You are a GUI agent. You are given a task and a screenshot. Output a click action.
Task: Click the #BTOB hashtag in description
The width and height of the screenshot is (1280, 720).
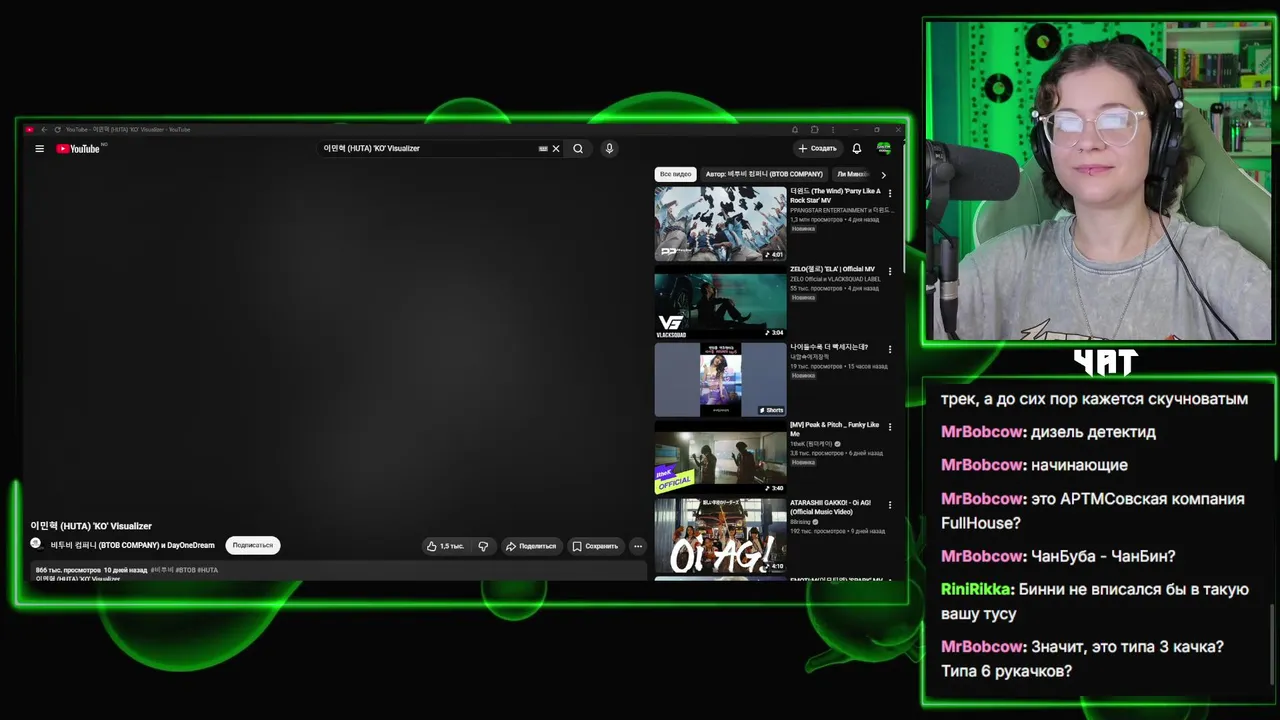(x=185, y=570)
